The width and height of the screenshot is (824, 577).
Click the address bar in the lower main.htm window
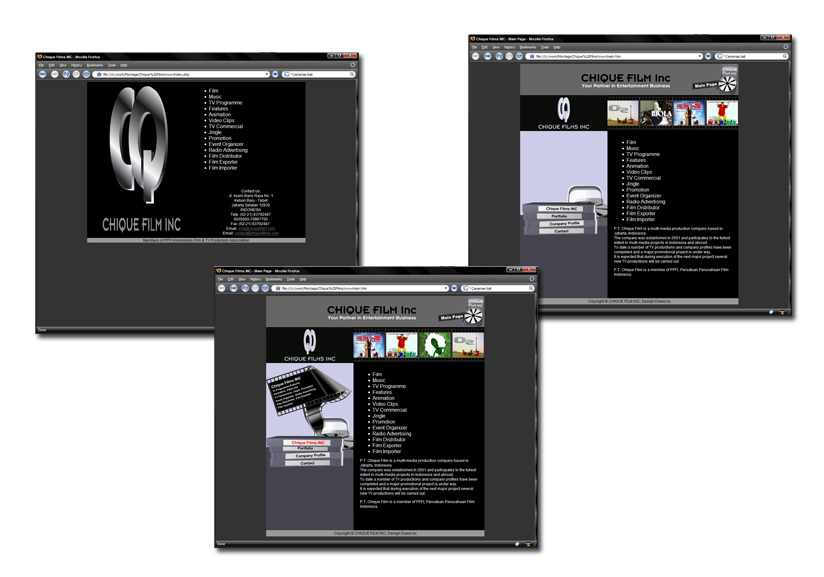(x=360, y=288)
